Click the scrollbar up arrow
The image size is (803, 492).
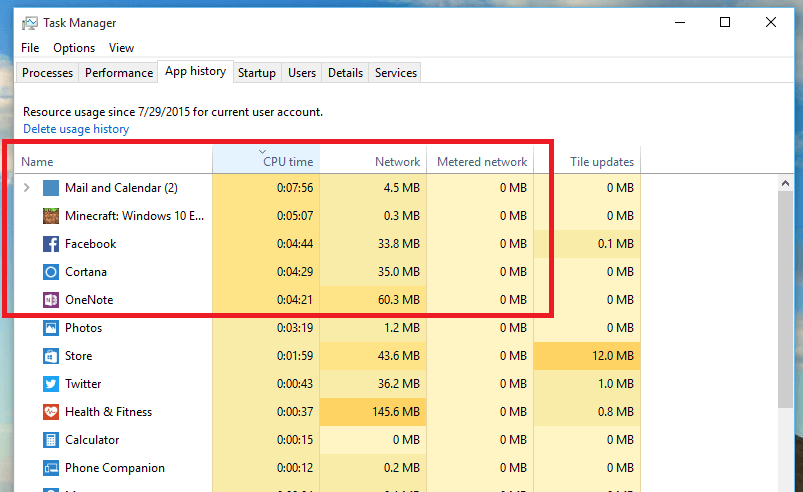(786, 183)
